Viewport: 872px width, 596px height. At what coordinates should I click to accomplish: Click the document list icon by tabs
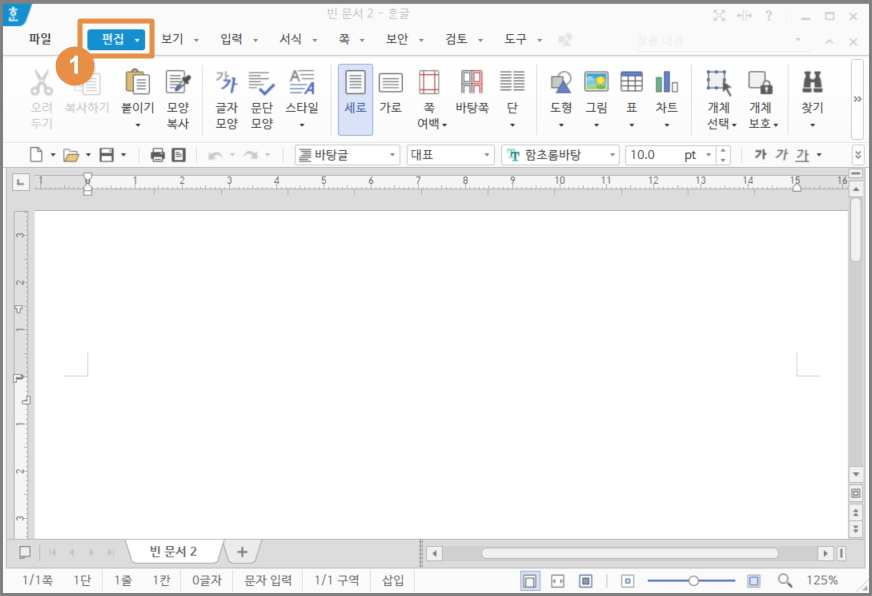[x=24, y=552]
